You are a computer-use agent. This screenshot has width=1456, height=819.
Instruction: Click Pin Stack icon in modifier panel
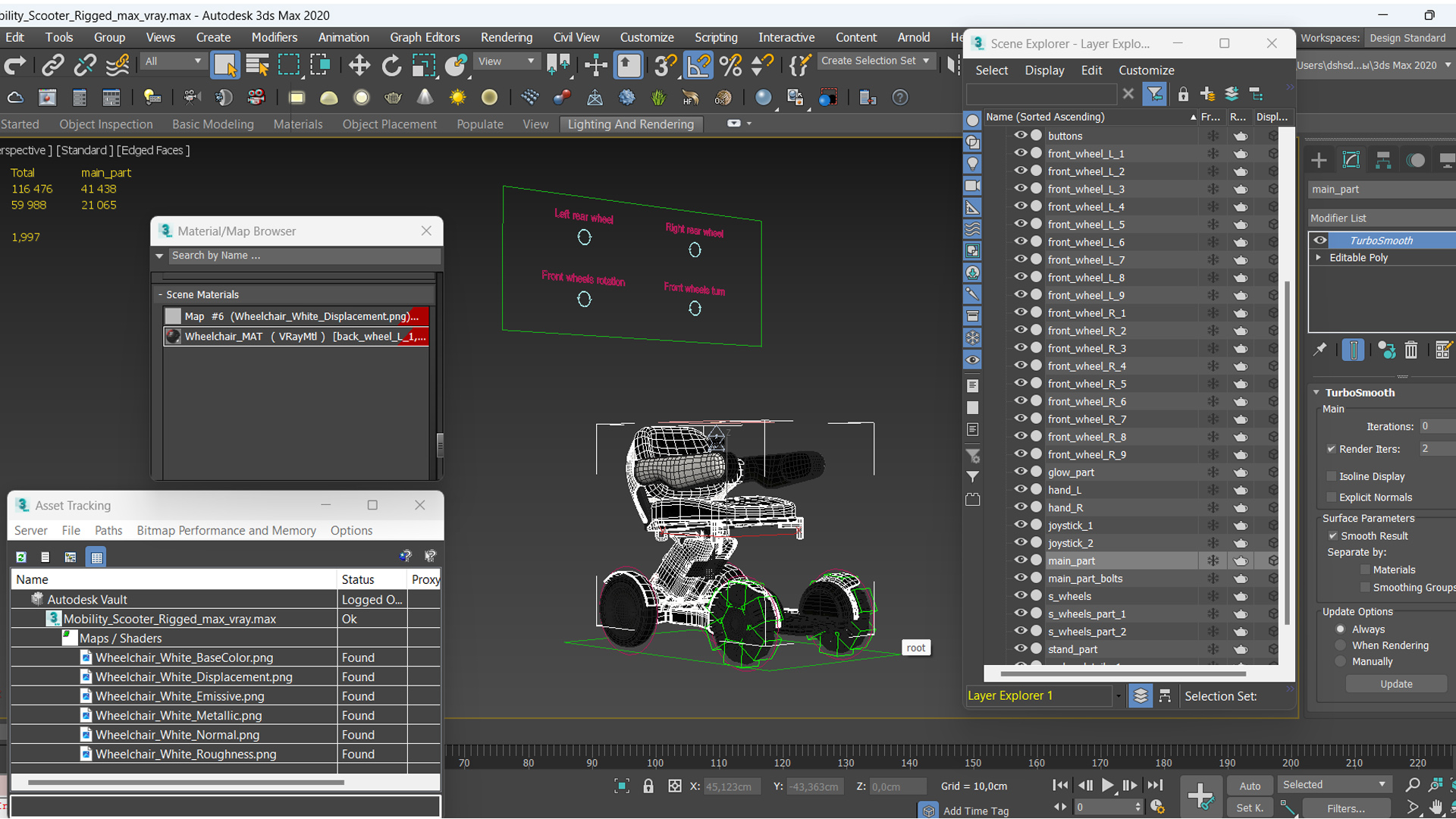1320,350
